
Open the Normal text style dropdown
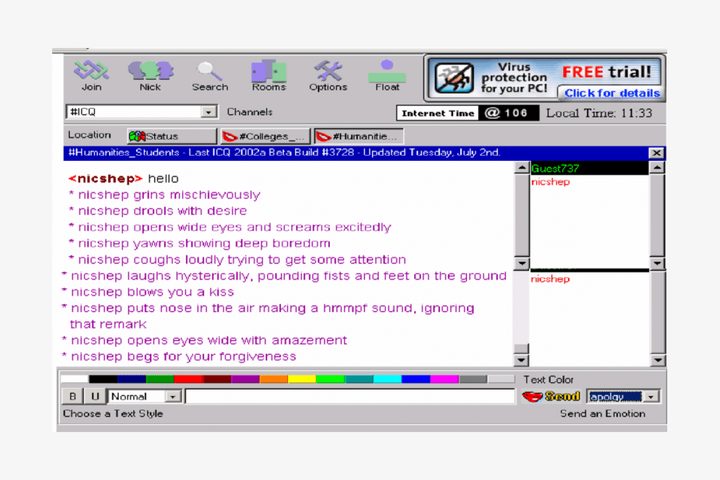[x=173, y=396]
